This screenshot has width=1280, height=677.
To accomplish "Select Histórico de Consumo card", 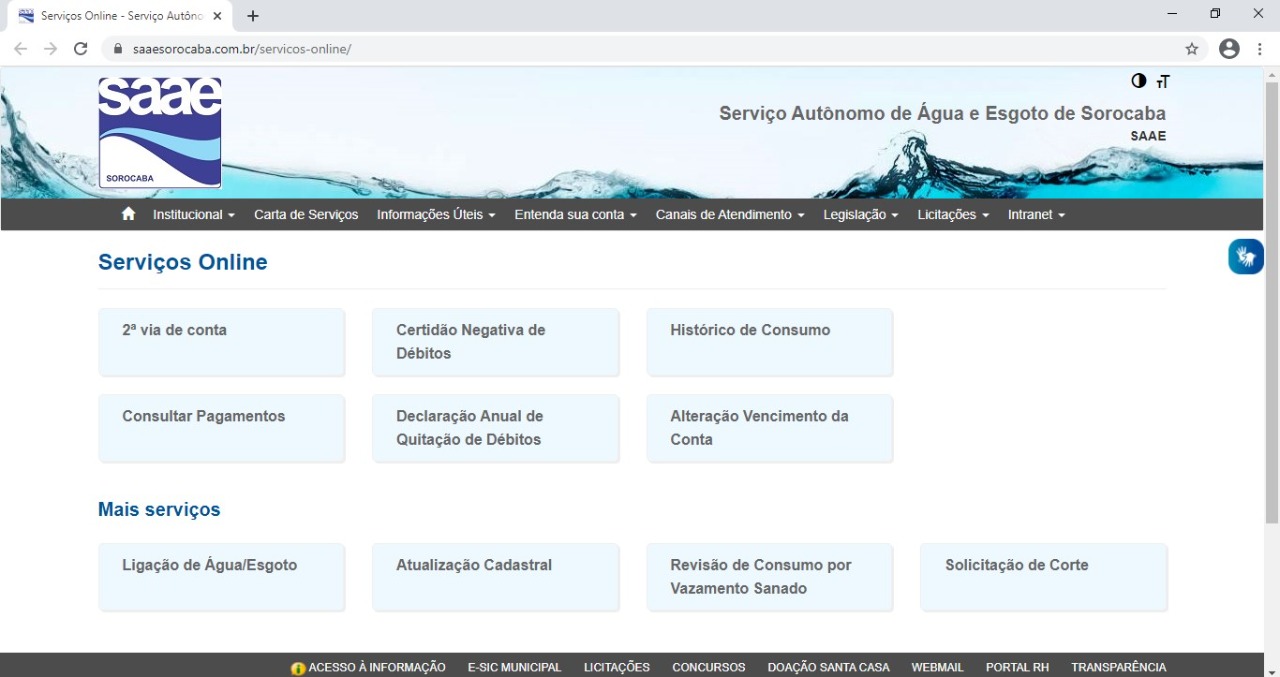I will click(x=769, y=342).
